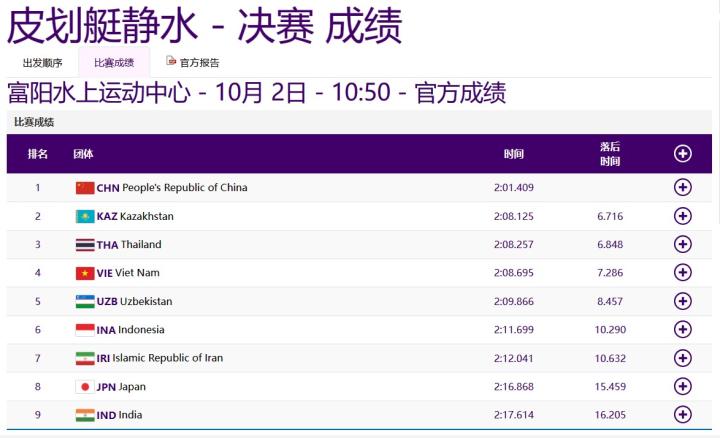The width and height of the screenshot is (720, 438).
Task: Expand all rows via header plus icon
Action: [x=683, y=154]
